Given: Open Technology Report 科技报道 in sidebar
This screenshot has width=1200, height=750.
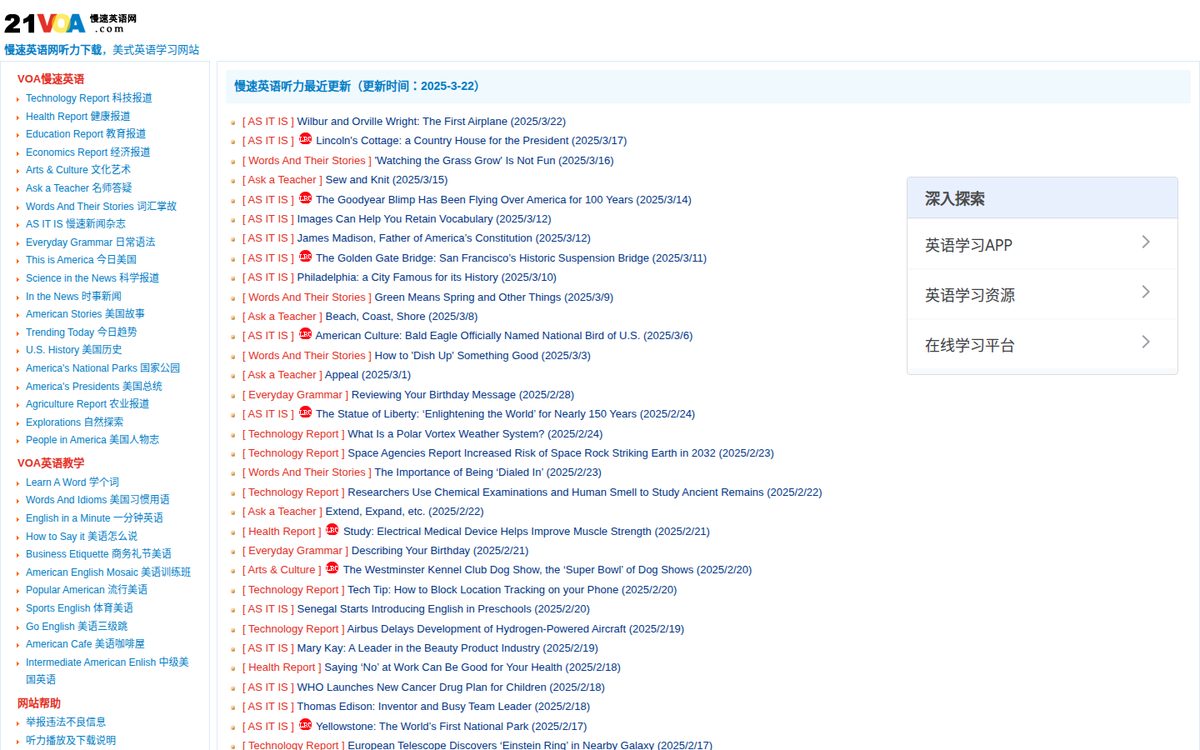Looking at the screenshot, I should click(x=89, y=98).
